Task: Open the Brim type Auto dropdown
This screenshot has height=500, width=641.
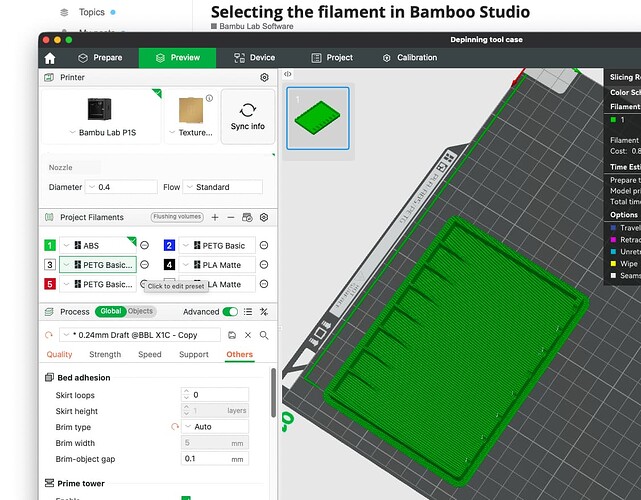Action: point(215,427)
